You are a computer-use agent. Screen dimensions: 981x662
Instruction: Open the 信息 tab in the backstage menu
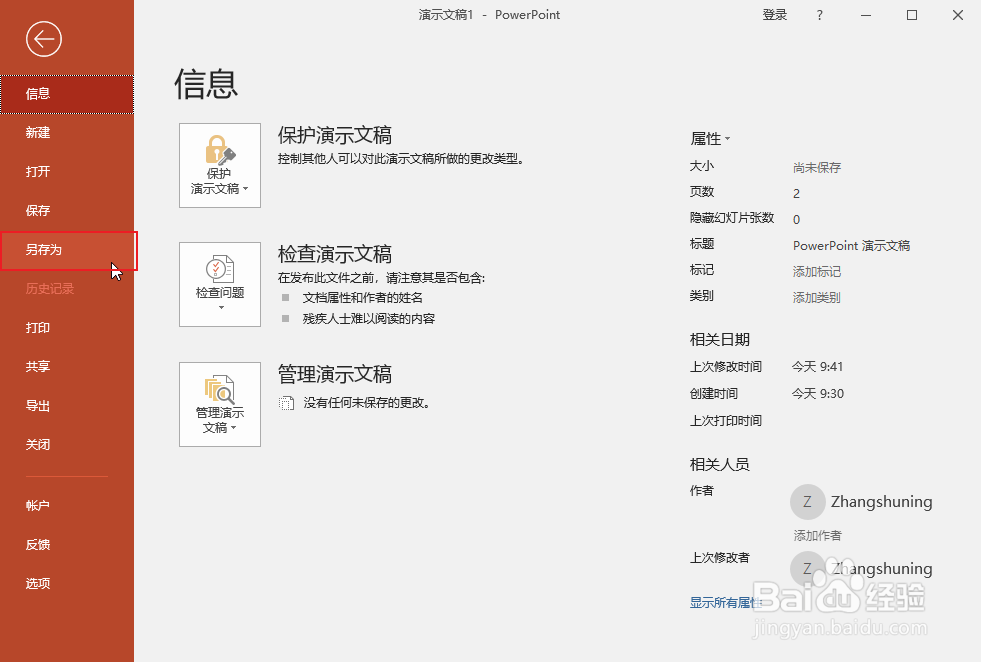(x=67, y=94)
